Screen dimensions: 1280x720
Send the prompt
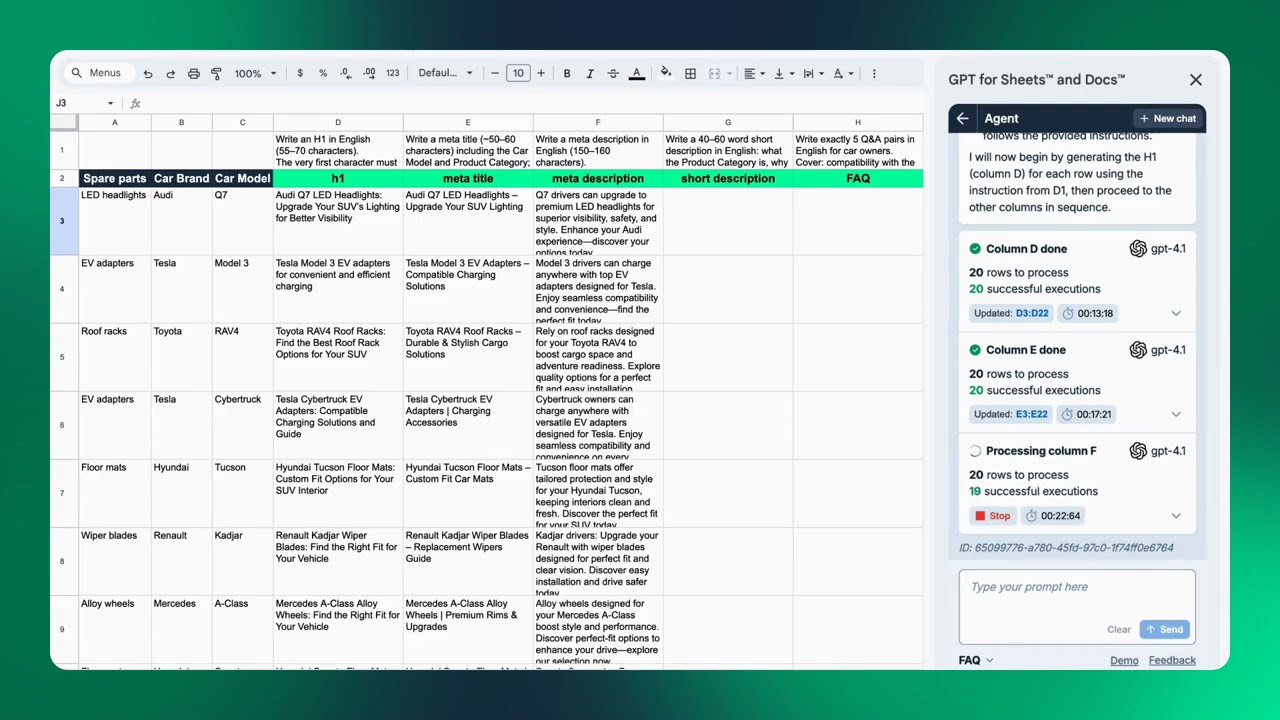pyautogui.click(x=1165, y=630)
